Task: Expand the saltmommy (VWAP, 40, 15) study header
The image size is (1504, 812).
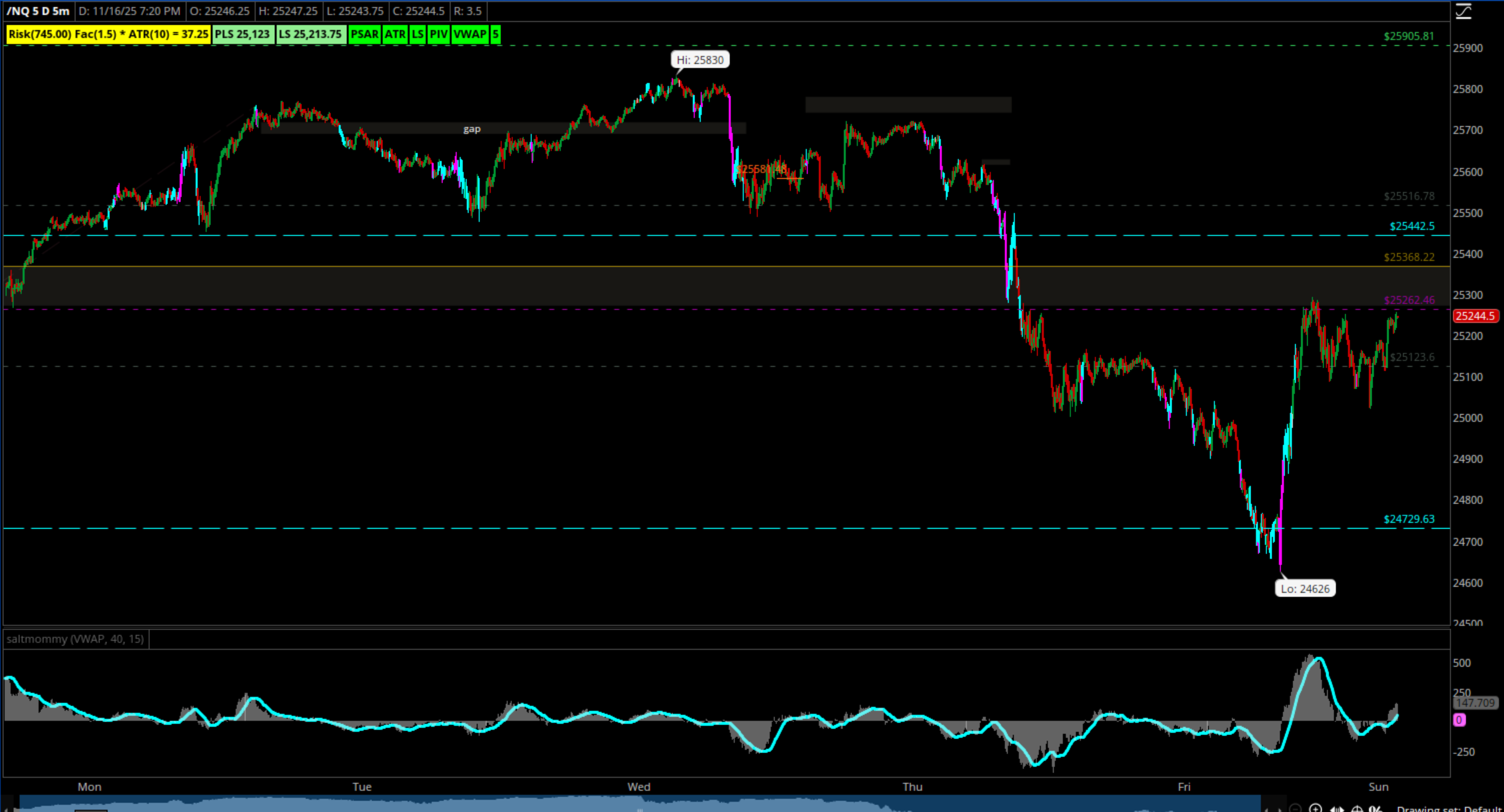Action: coord(75,638)
